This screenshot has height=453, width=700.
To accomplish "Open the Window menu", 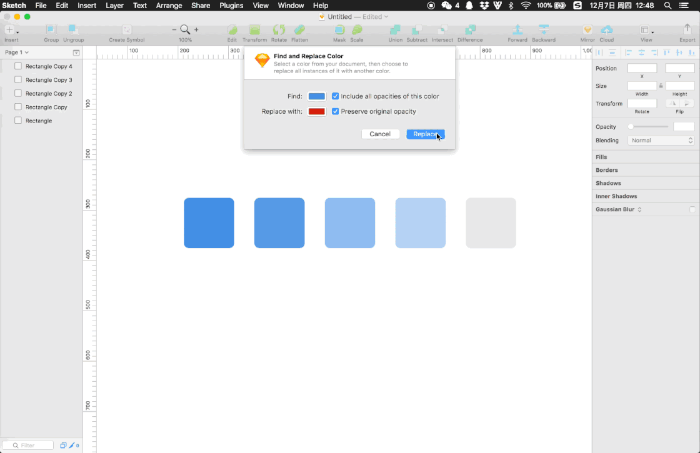I will (x=291, y=5).
